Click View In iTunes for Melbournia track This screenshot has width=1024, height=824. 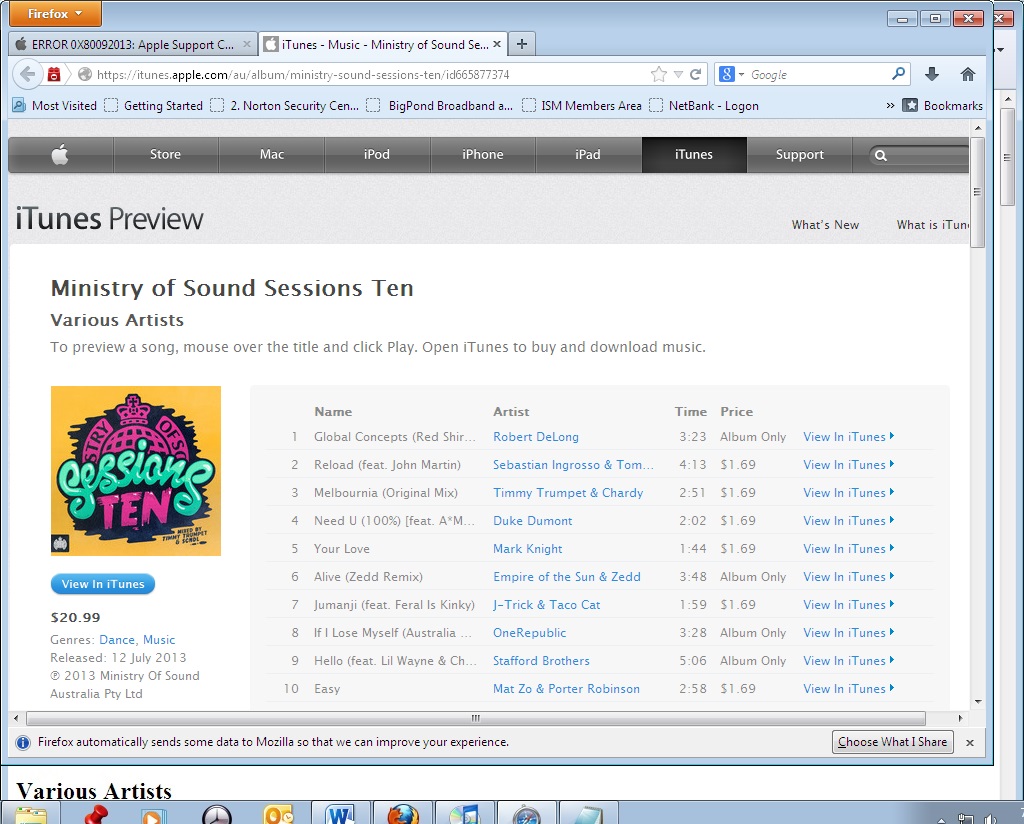pos(848,493)
